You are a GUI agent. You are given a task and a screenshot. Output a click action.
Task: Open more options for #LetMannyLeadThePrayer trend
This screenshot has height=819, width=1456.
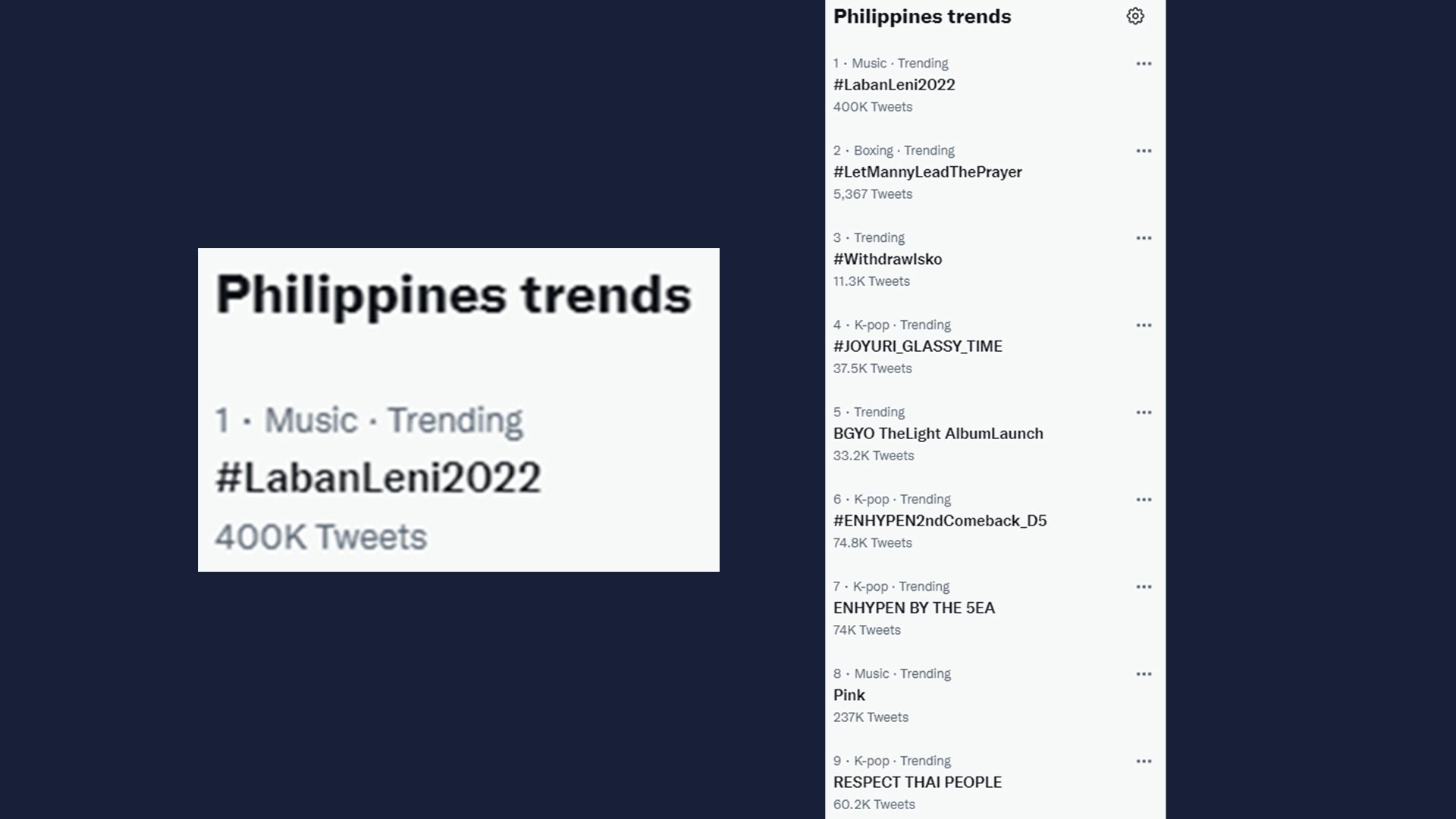tap(1144, 151)
